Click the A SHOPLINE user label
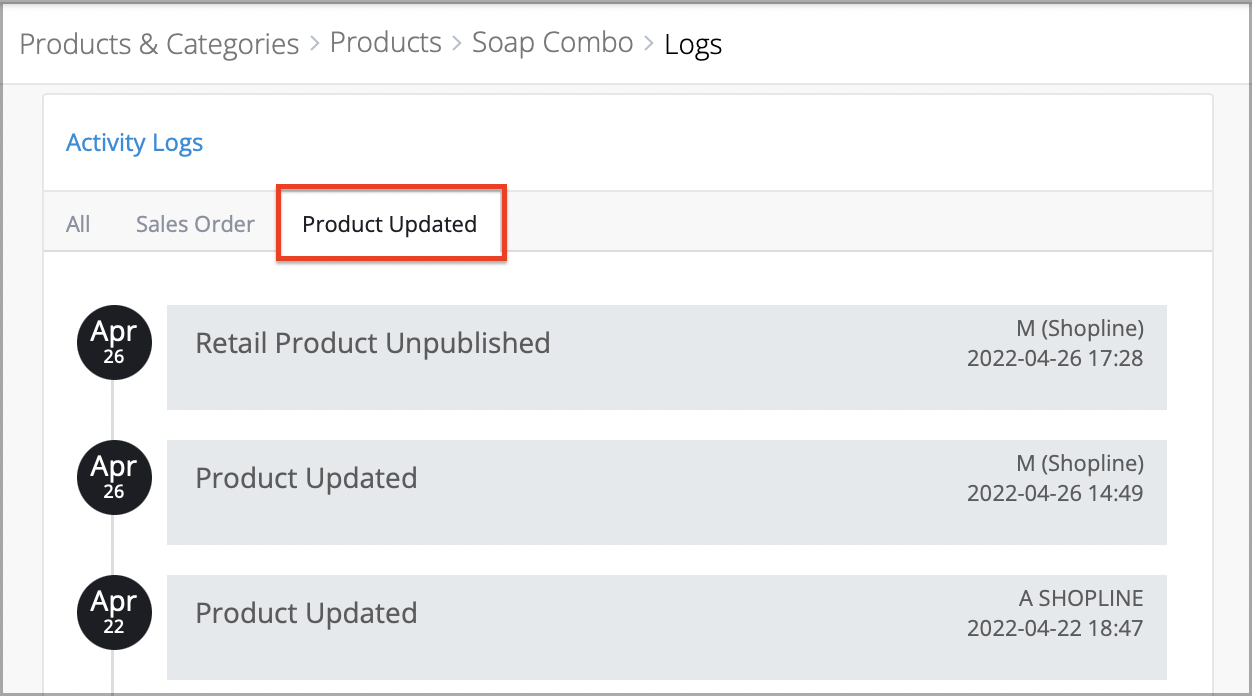The image size is (1252, 696). [1081, 598]
